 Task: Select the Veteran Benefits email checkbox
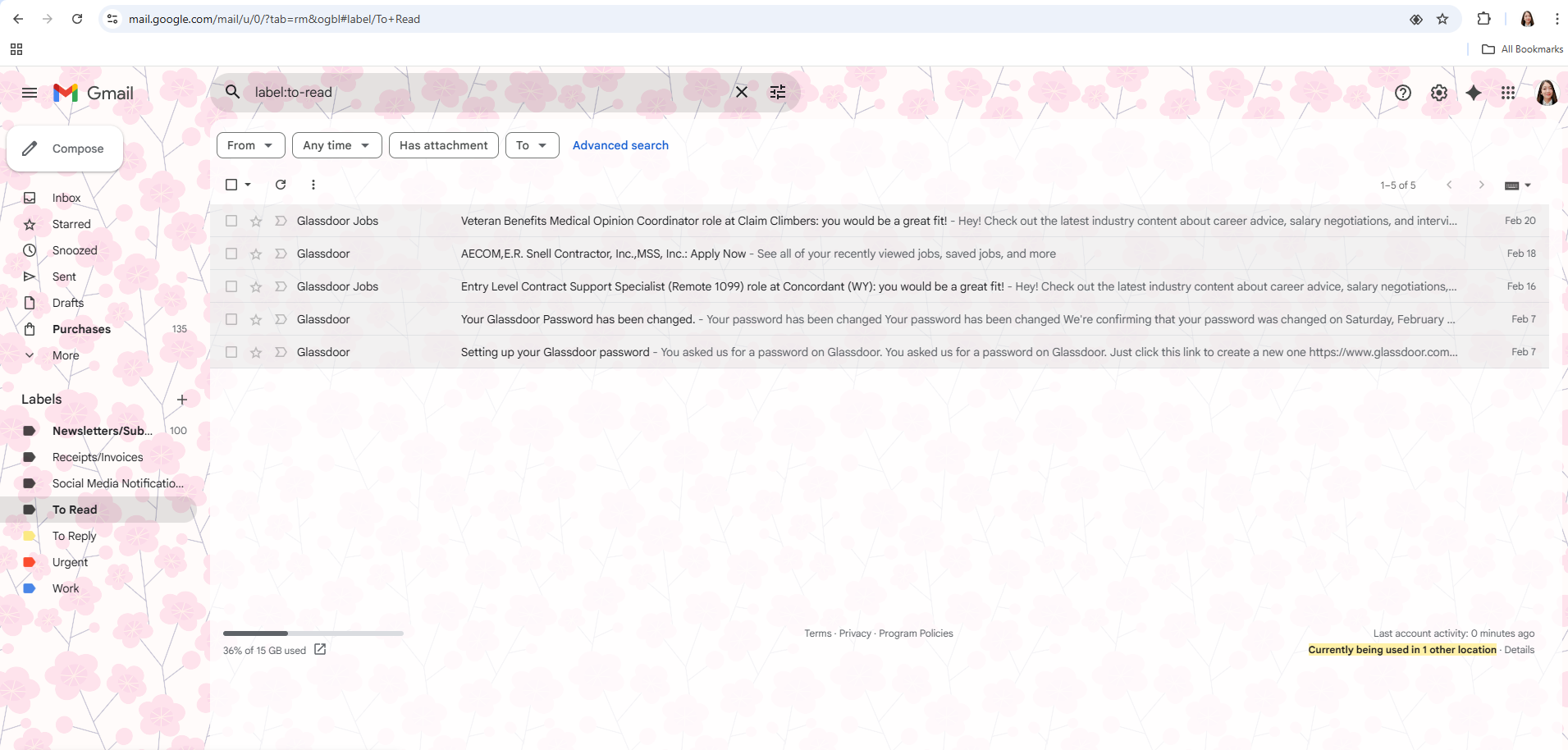231,221
